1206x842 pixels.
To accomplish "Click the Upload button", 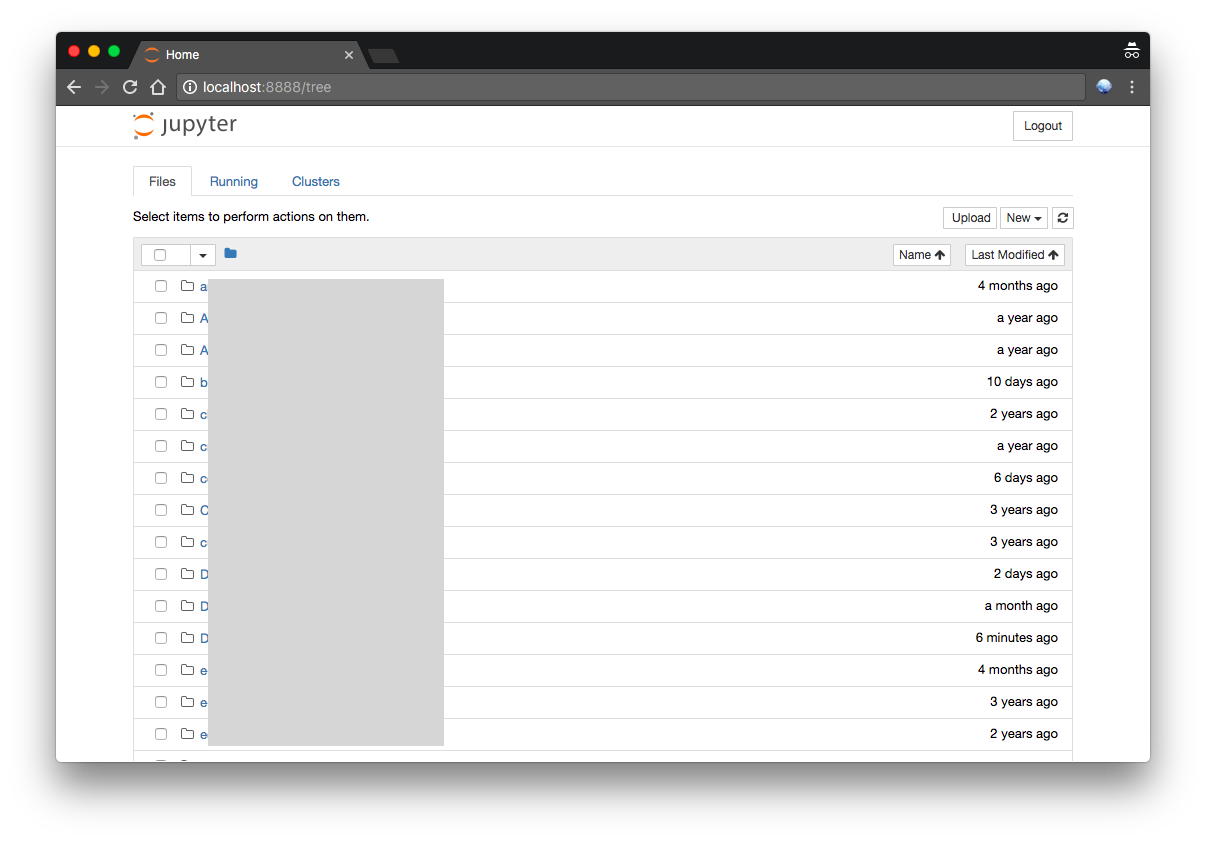I will tap(970, 218).
